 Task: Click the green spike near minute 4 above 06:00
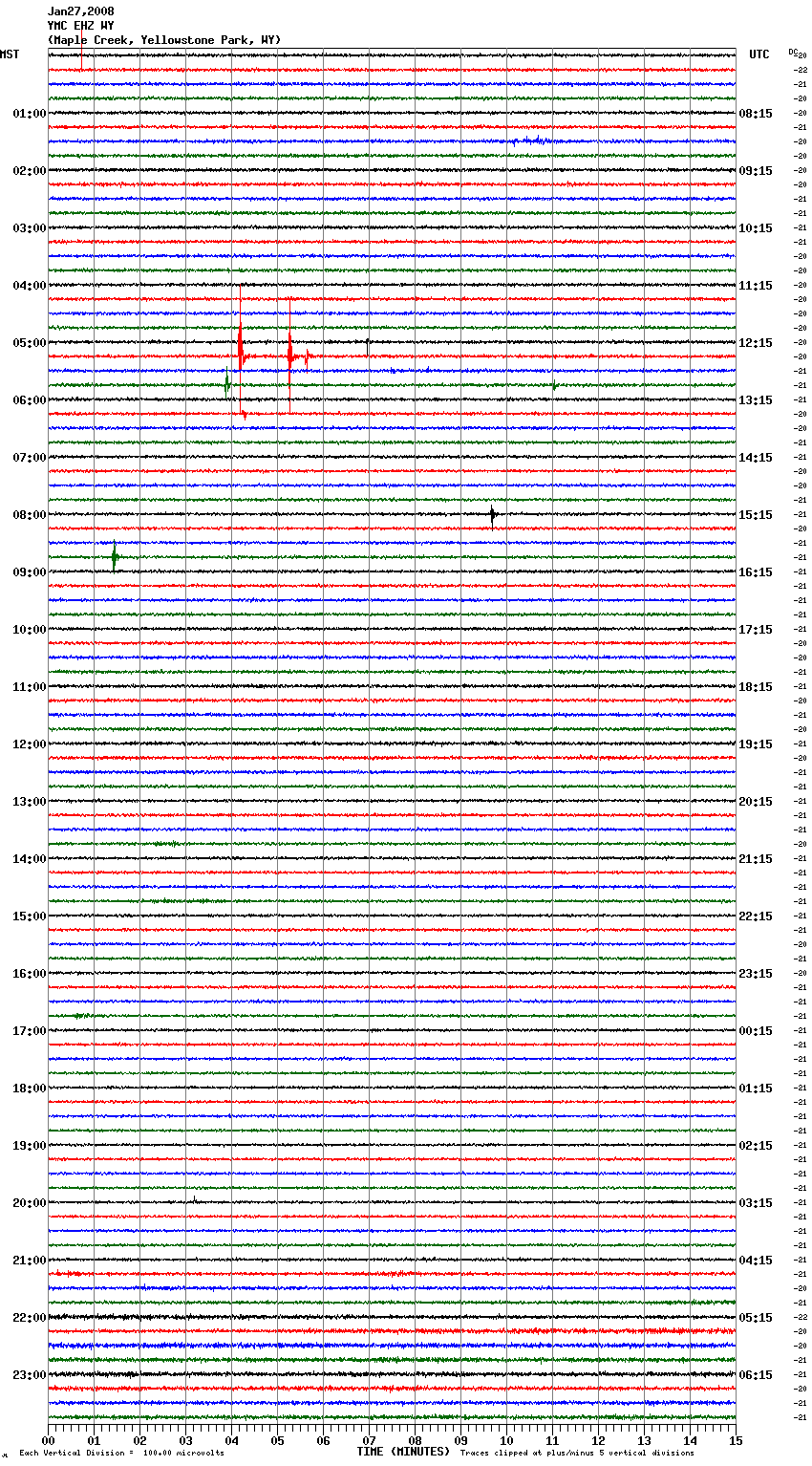227,386
